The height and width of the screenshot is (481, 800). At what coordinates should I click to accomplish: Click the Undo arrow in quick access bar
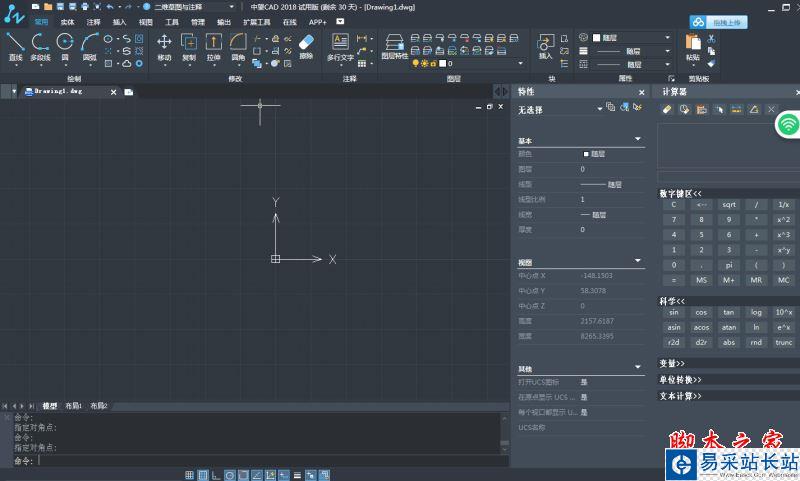pyautogui.click(x=110, y=7)
